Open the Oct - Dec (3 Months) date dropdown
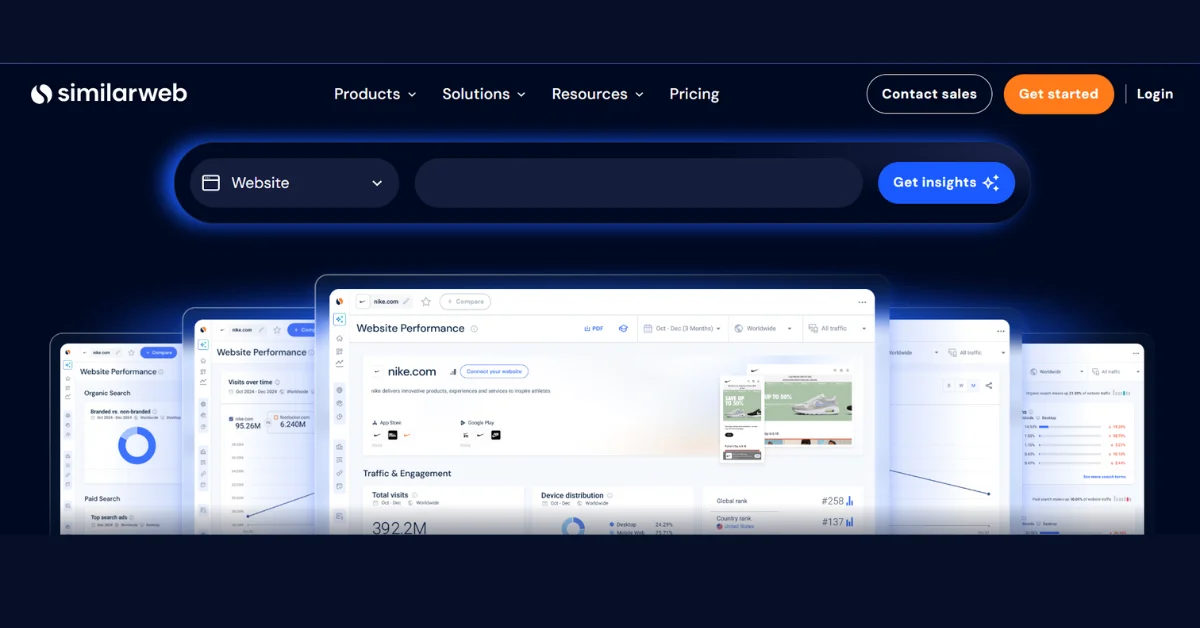This screenshot has height=628, width=1200. click(681, 328)
